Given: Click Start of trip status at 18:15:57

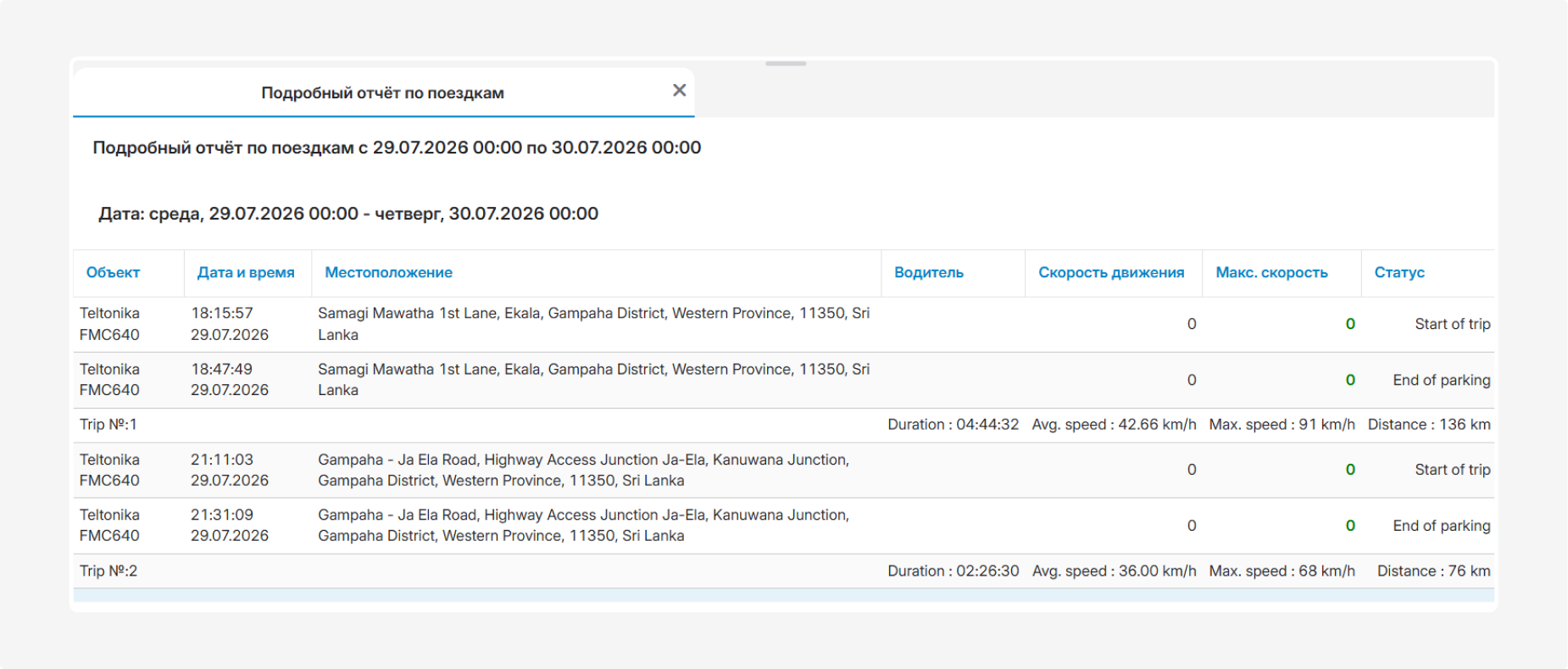Looking at the screenshot, I should click(x=1452, y=324).
